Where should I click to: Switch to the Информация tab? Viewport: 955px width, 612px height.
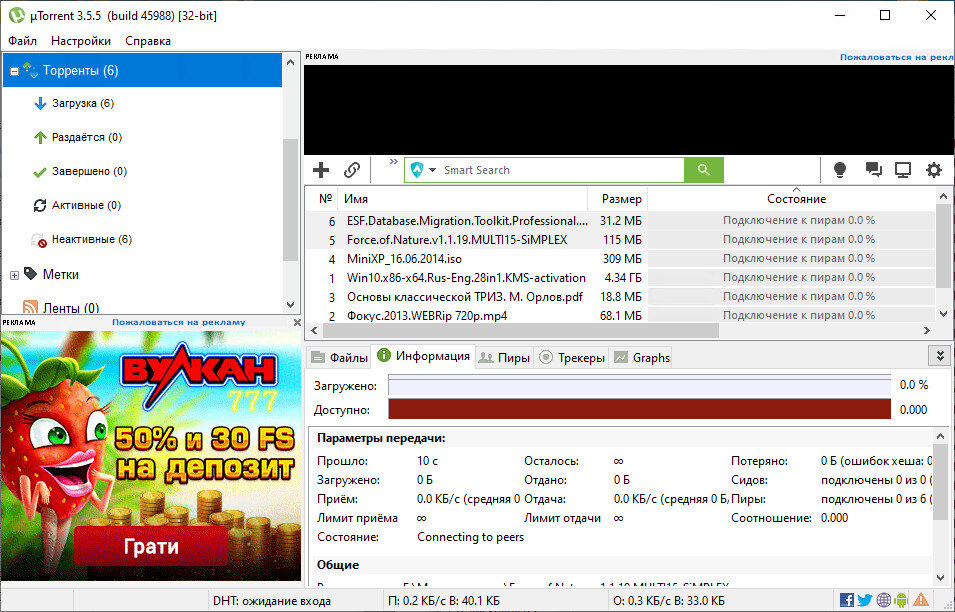point(424,356)
